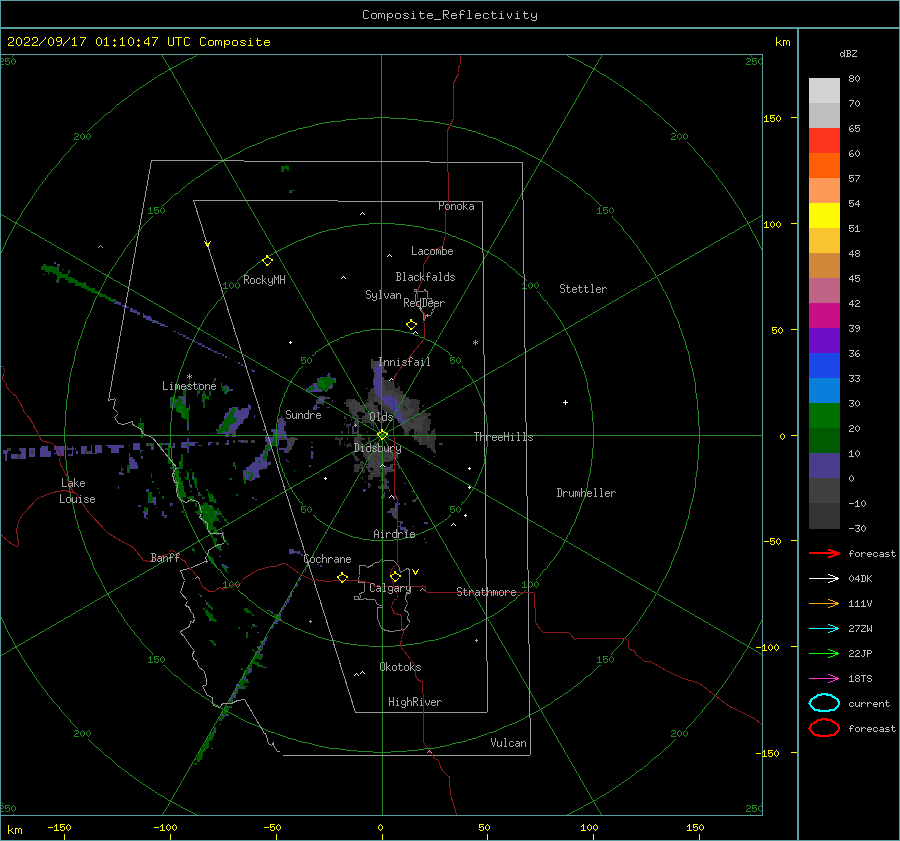This screenshot has height=841, width=900.
Task: Click the dBZ legend heading
Action: point(848,53)
